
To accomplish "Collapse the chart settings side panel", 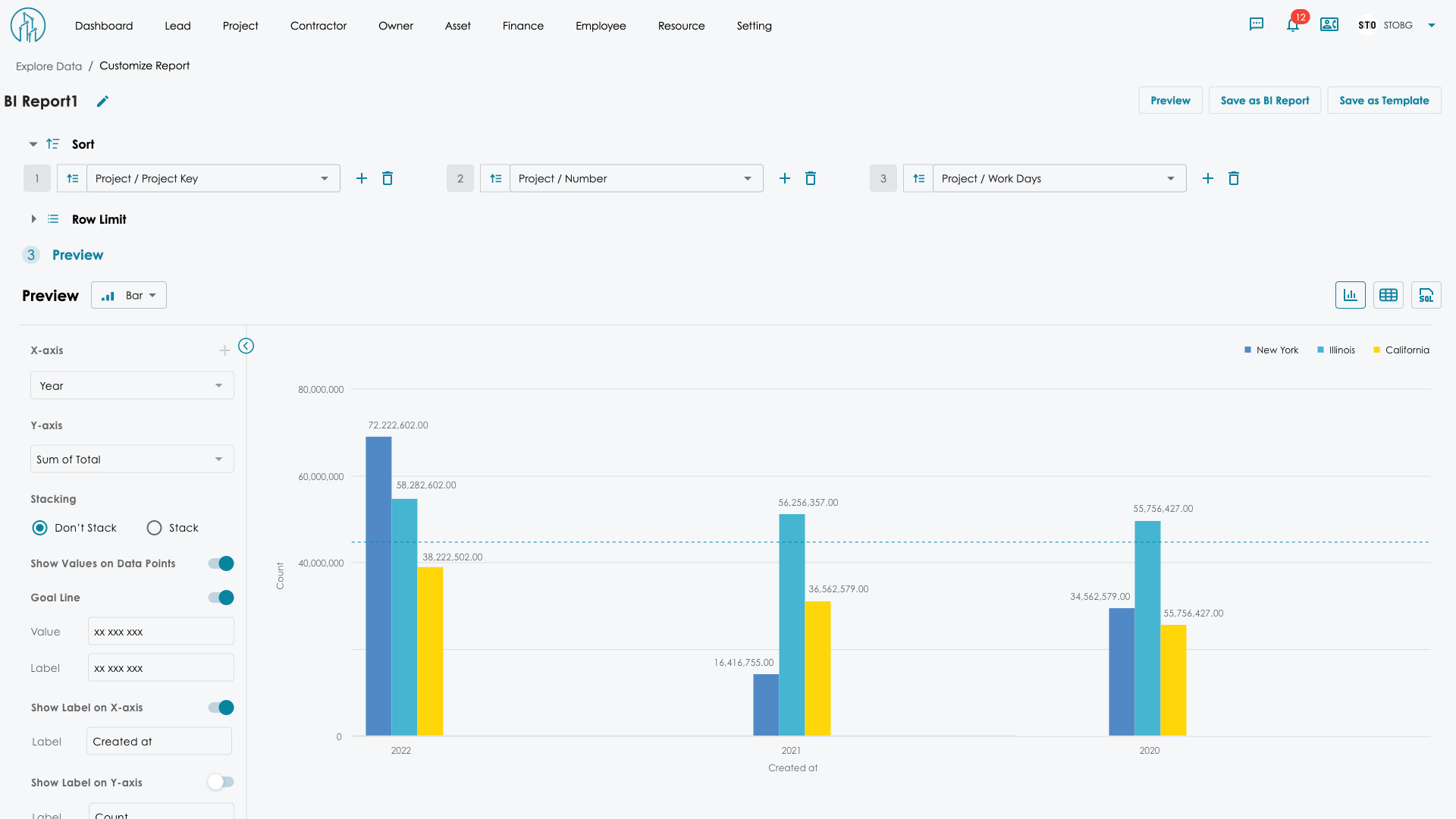I will 246,346.
